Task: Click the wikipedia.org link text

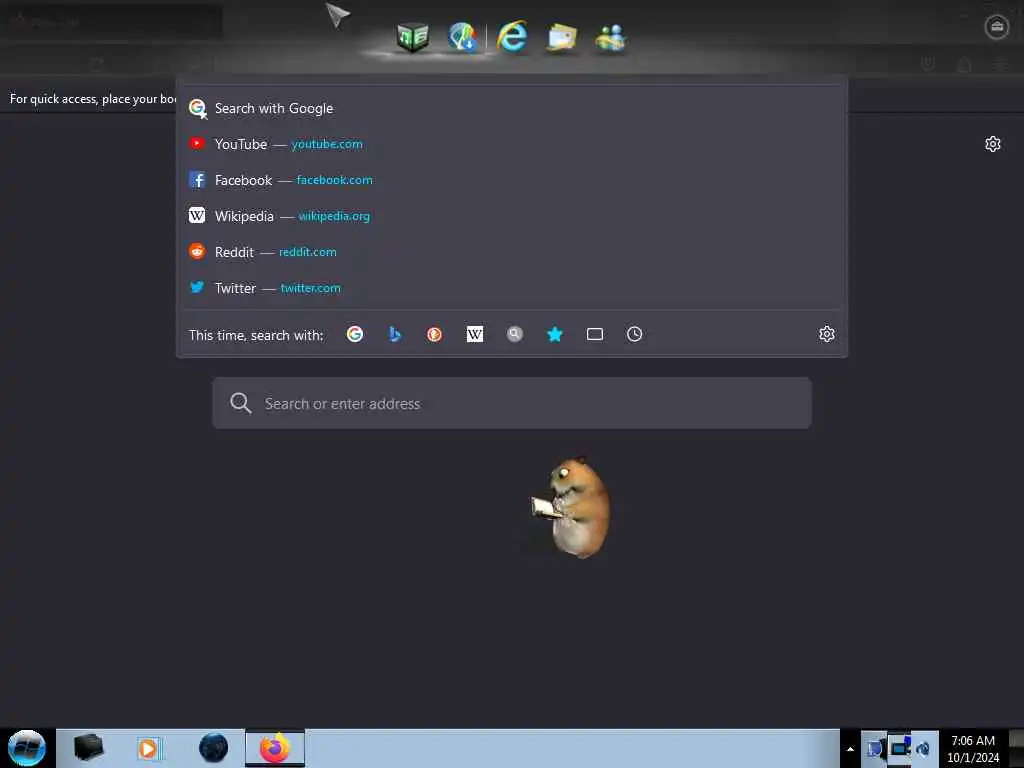Action: [334, 216]
